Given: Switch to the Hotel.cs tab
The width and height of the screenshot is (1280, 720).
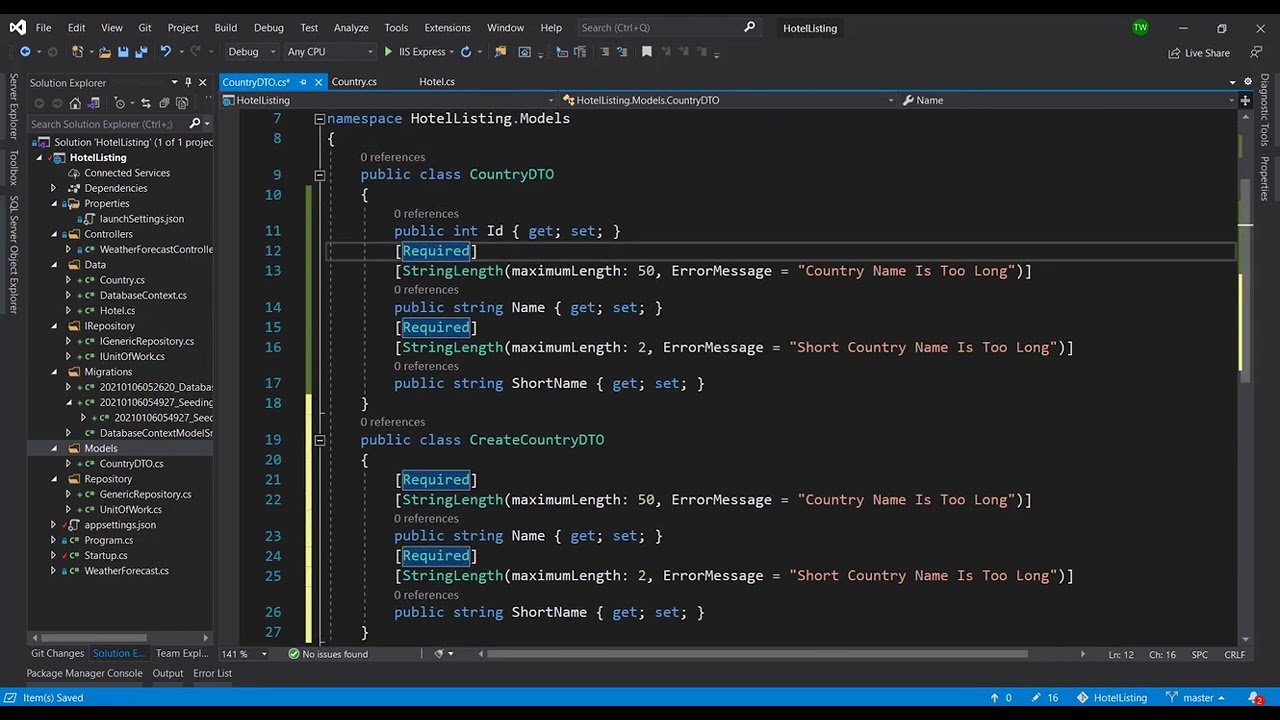Looking at the screenshot, I should tap(437, 82).
